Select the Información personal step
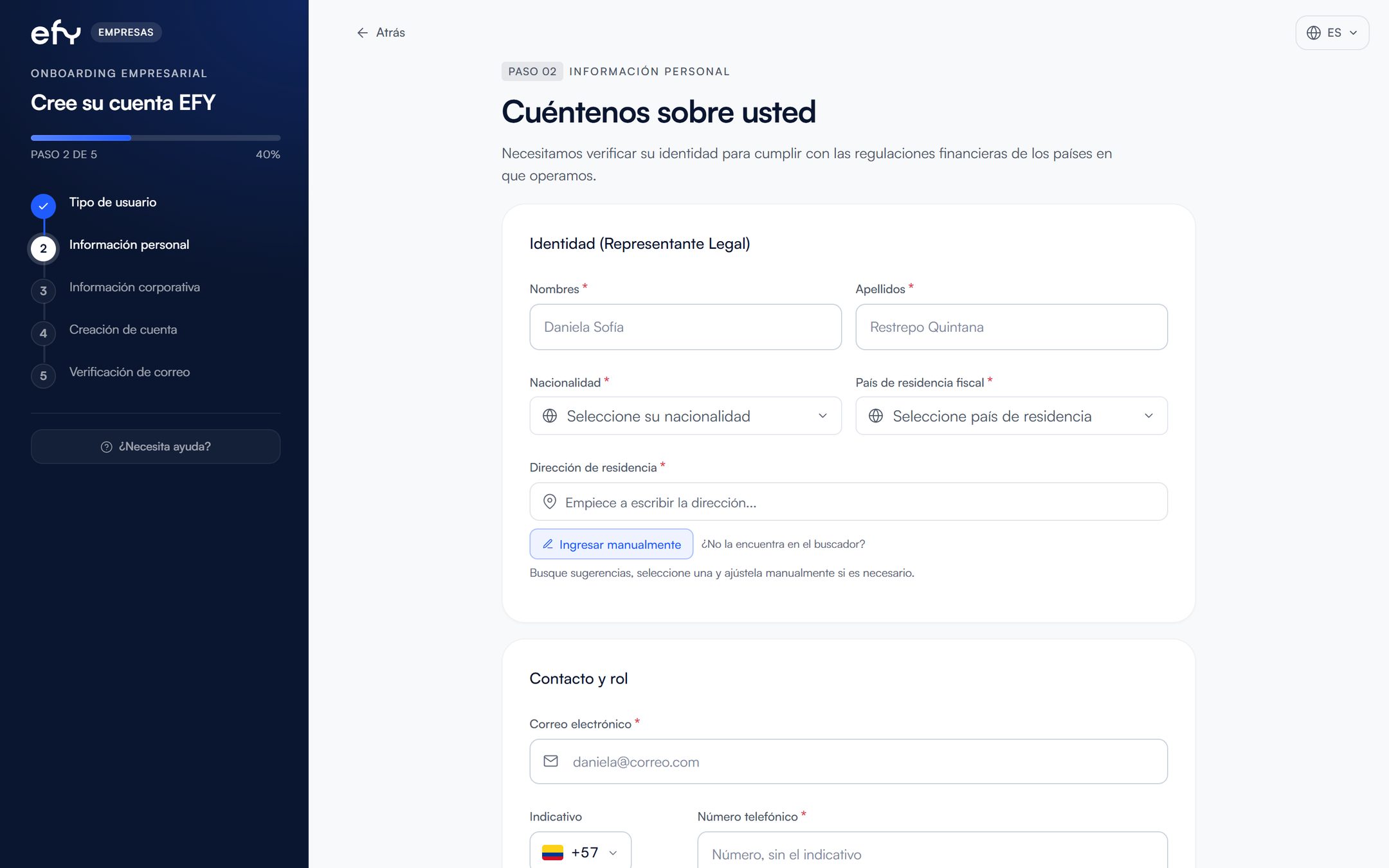This screenshot has width=1389, height=868. pyautogui.click(x=129, y=244)
